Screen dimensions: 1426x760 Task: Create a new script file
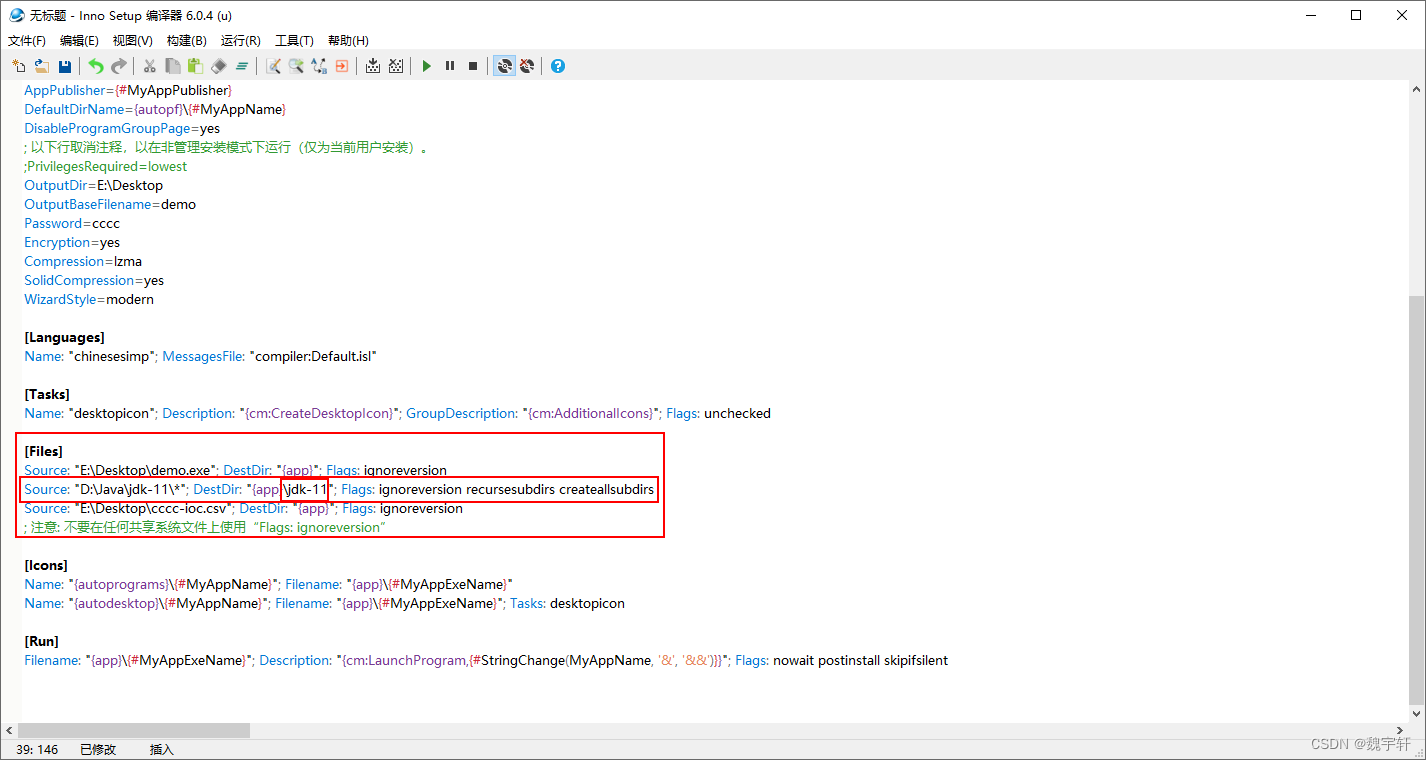click(19, 66)
